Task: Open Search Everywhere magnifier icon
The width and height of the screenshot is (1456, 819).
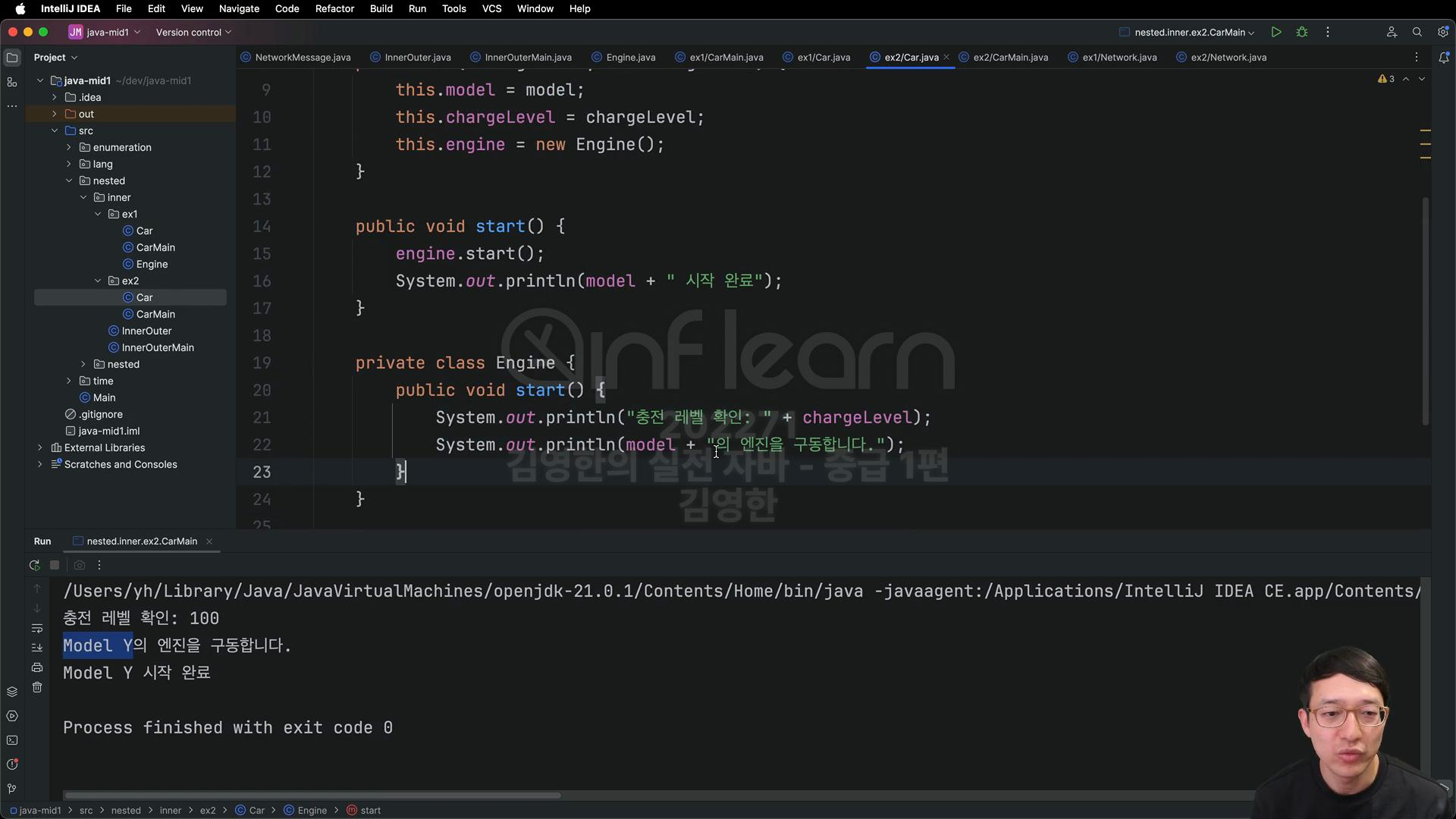Action: click(x=1417, y=33)
